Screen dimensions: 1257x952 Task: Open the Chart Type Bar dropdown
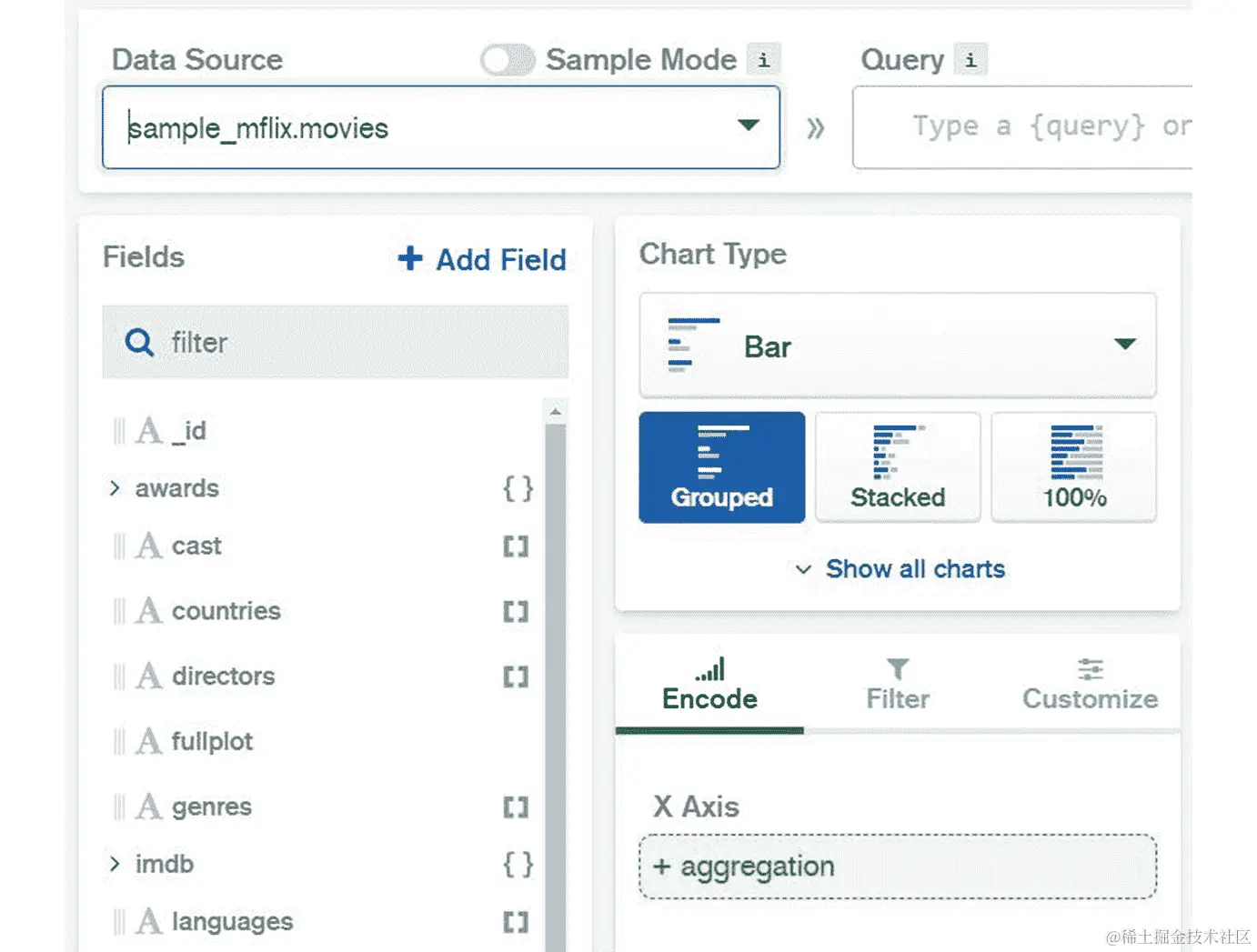pos(1125,344)
